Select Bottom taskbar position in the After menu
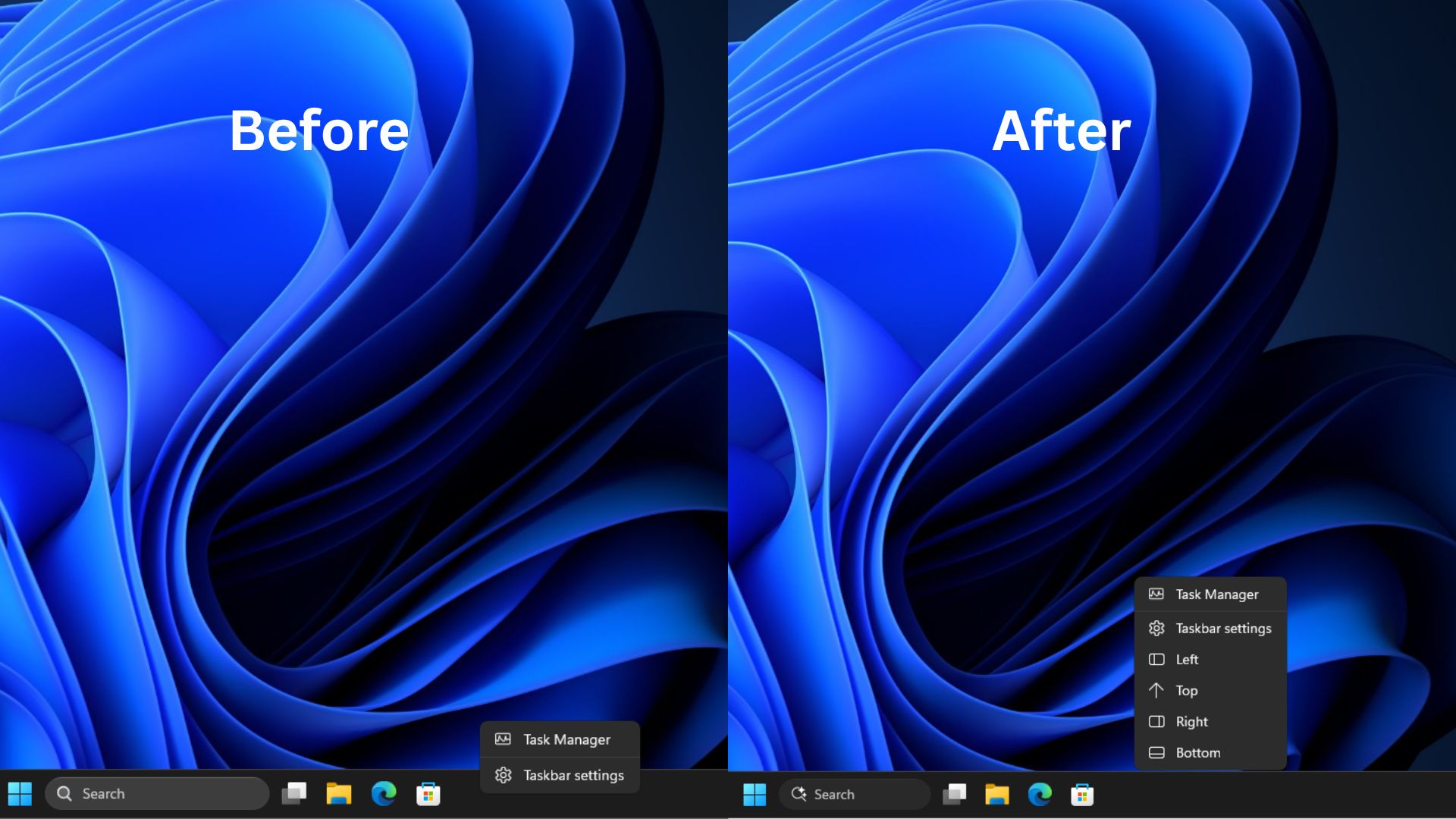This screenshot has height=819, width=1456. click(x=1210, y=753)
